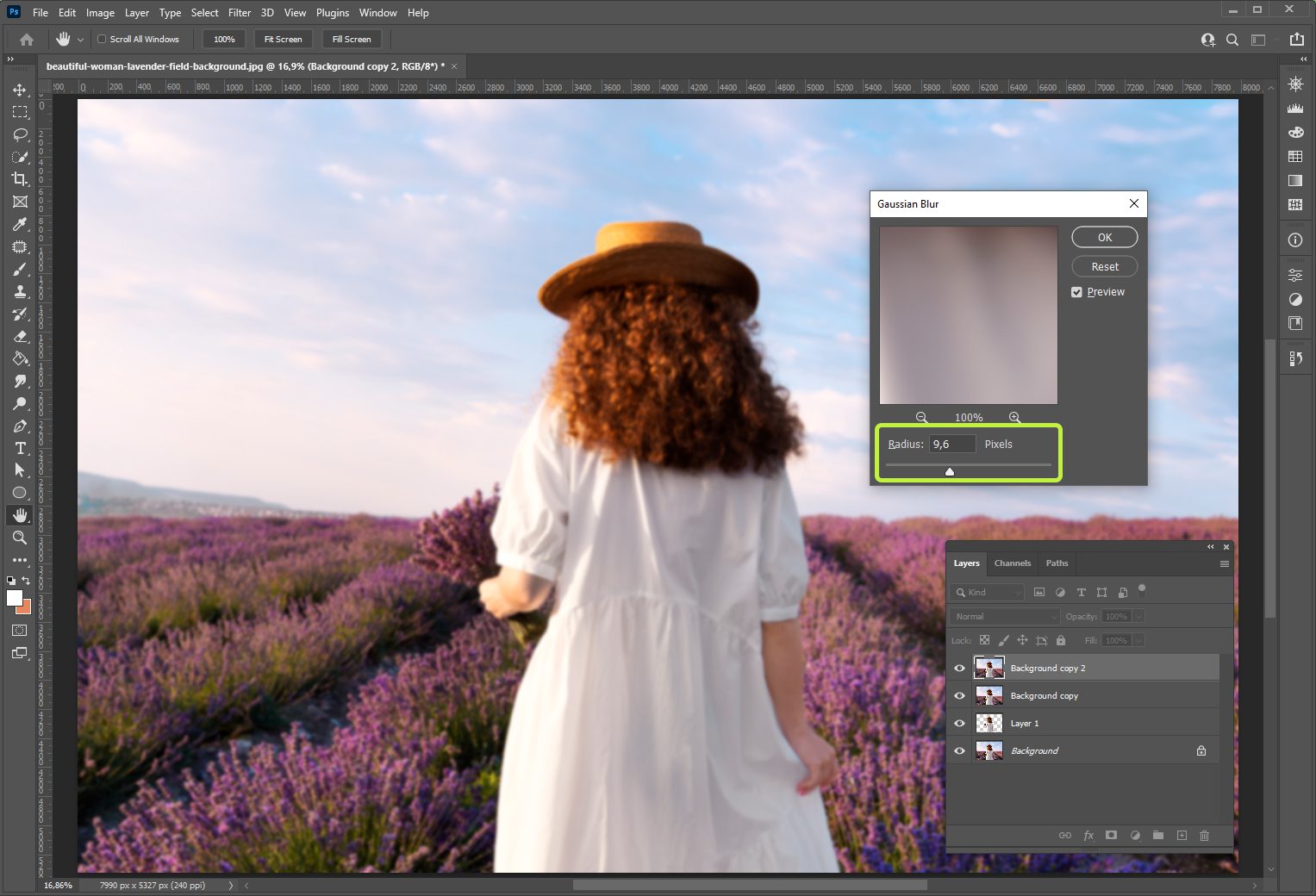Create a new group folder icon
The height and width of the screenshot is (896, 1316).
tap(1158, 835)
